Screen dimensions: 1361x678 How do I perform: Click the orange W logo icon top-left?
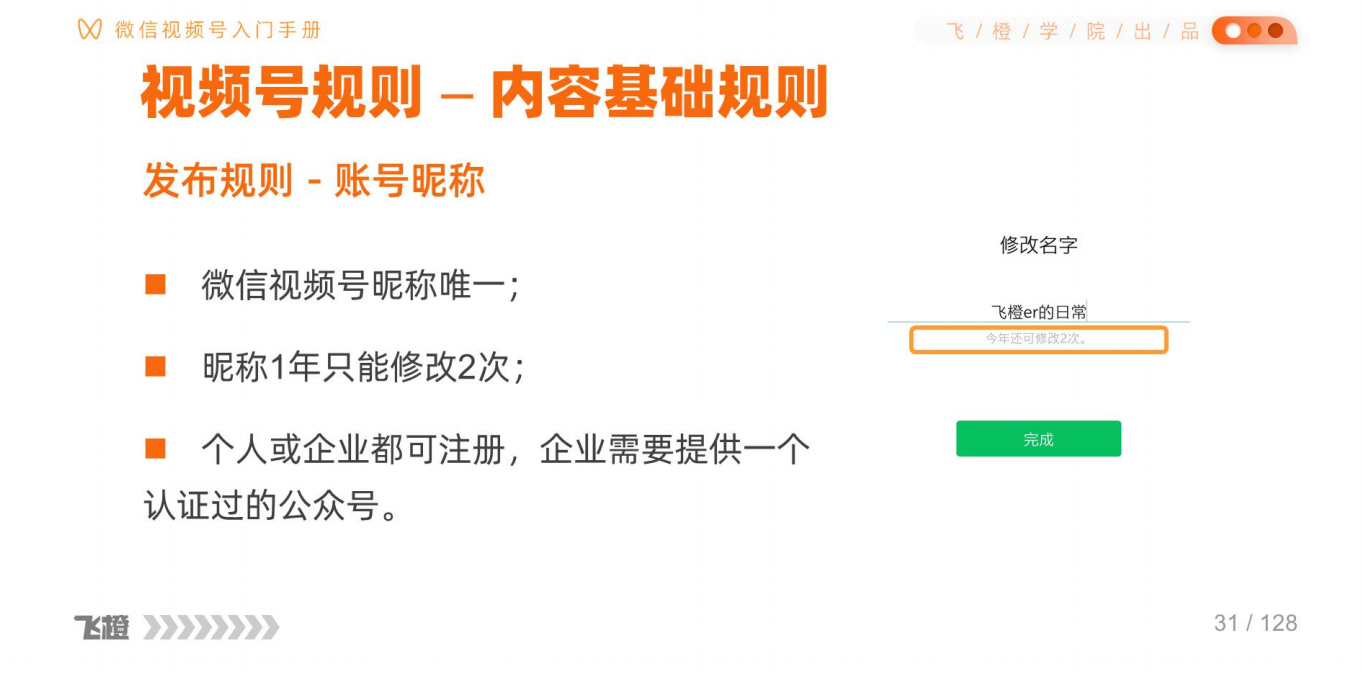click(87, 29)
